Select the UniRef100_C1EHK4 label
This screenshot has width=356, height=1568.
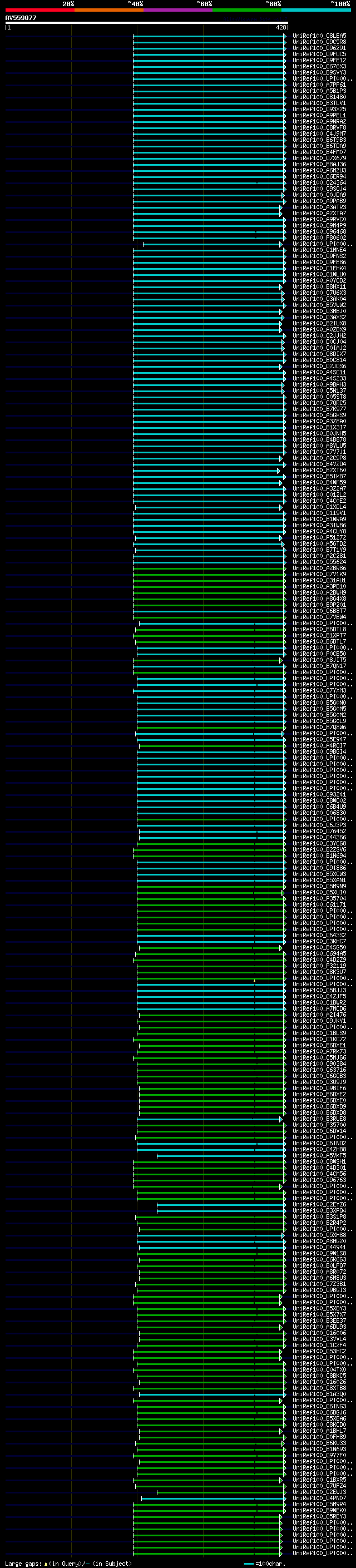coord(319,269)
